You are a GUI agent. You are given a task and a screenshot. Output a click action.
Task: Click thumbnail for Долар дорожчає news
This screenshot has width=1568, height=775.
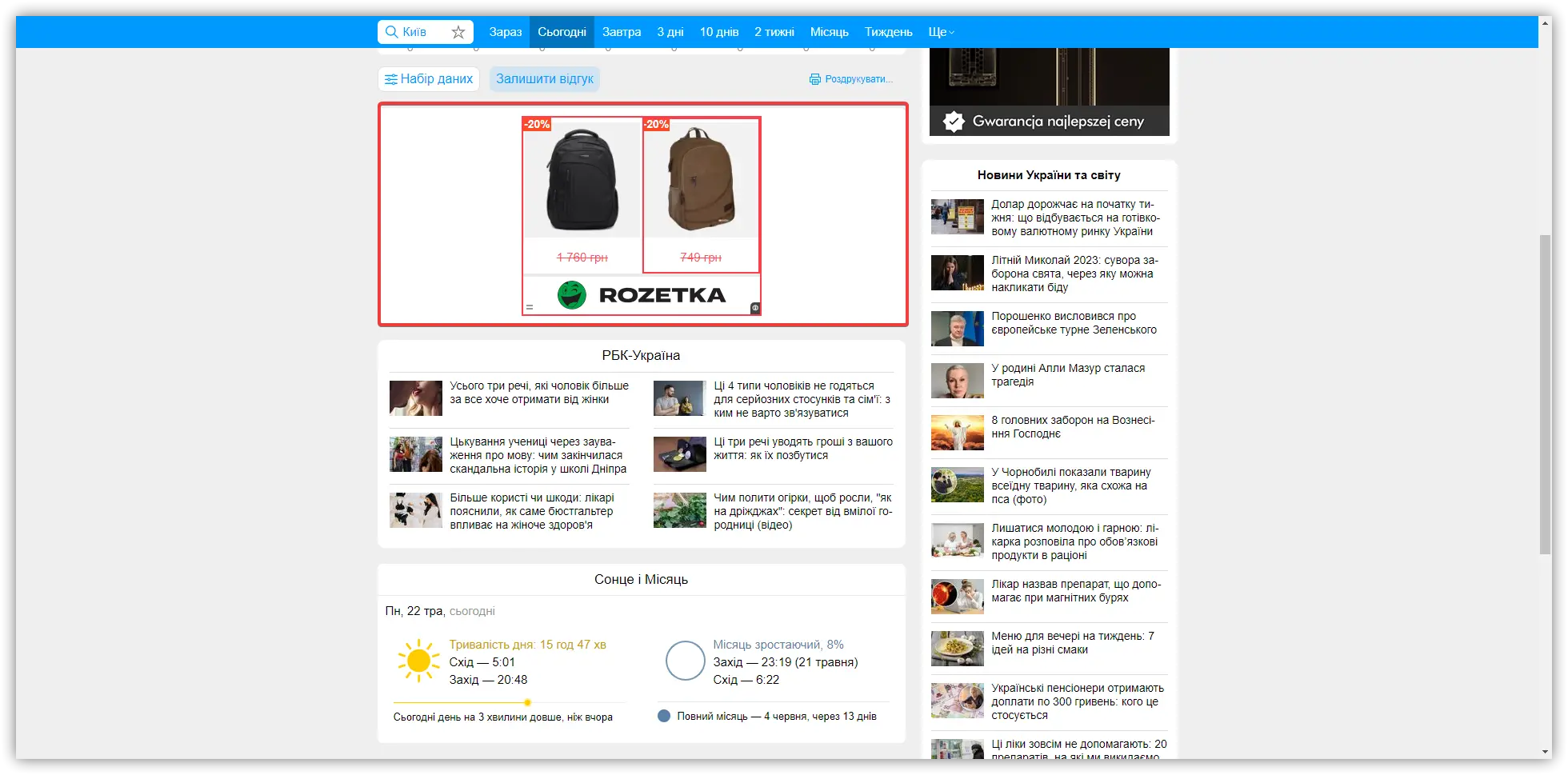[x=958, y=217]
